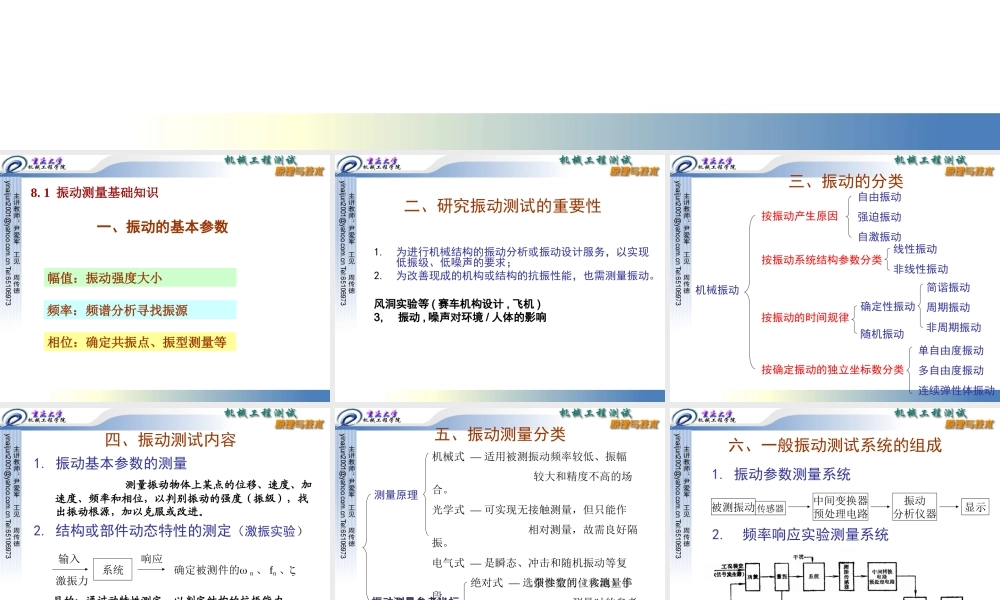Image resolution: width=1000 pixels, height=600 pixels.
Task: Open the slide titled 六、一般振动测试系统的组成
Action: (835, 504)
